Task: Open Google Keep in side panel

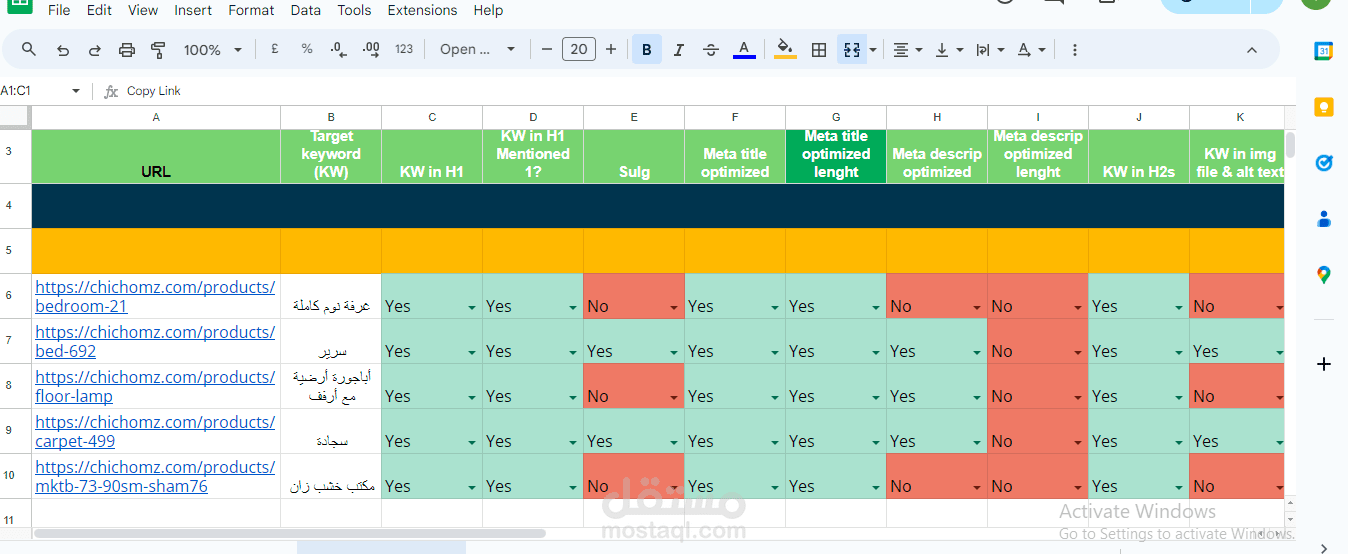Action: click(1323, 107)
